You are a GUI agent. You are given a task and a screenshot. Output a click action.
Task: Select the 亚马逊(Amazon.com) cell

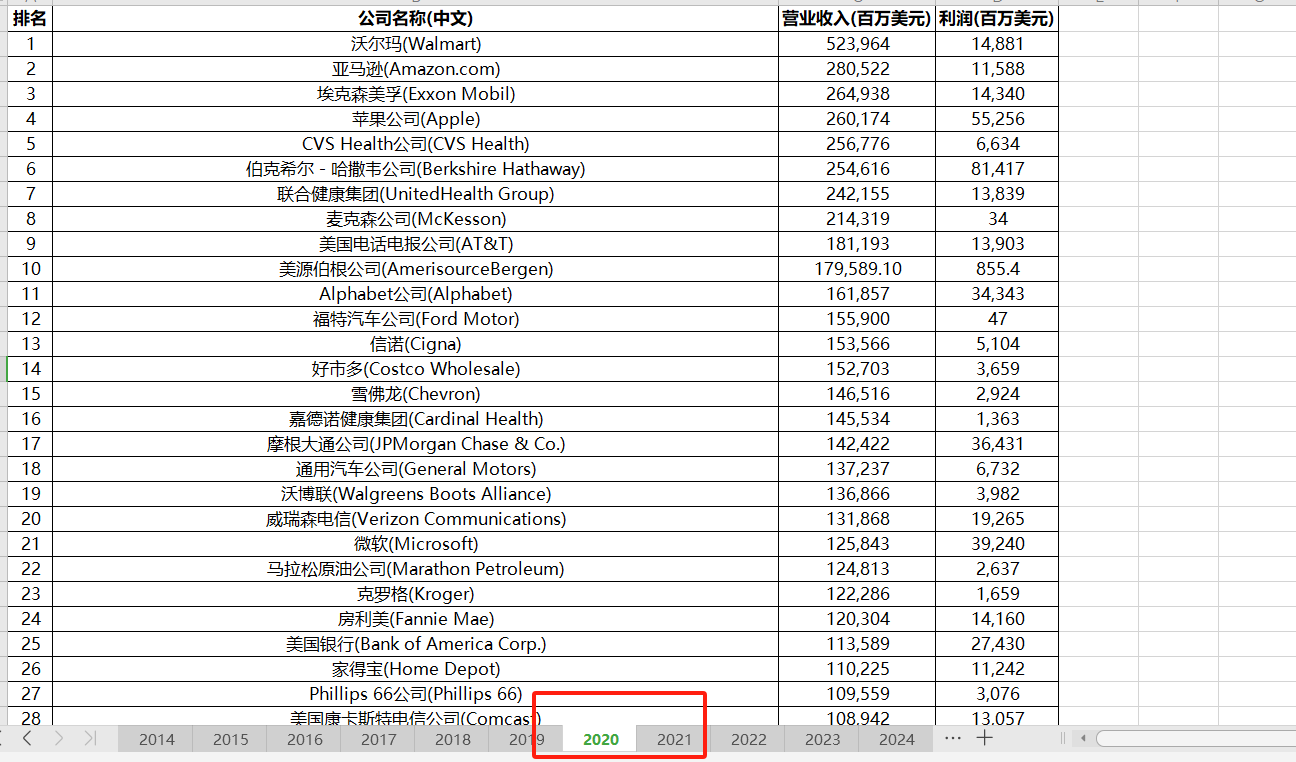tap(415, 69)
